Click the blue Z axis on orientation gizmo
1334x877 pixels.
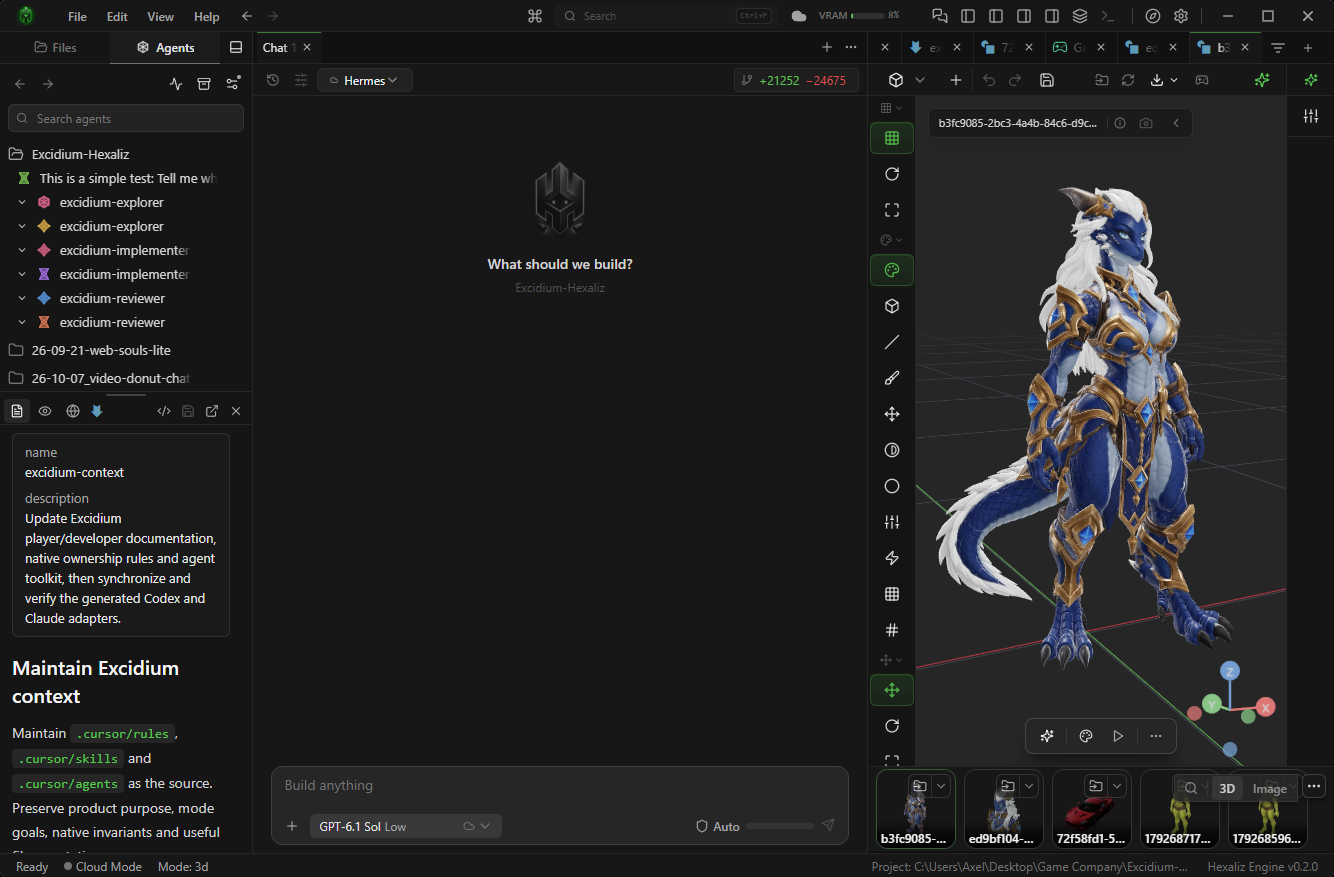tap(1231, 671)
